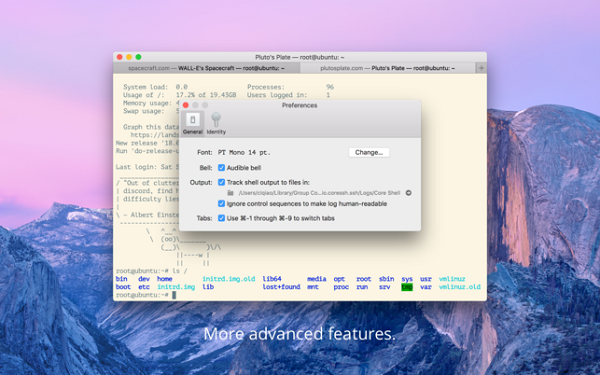Switch to Pluto's Plate tab
The width and height of the screenshot is (600, 375).
[x=388, y=68]
